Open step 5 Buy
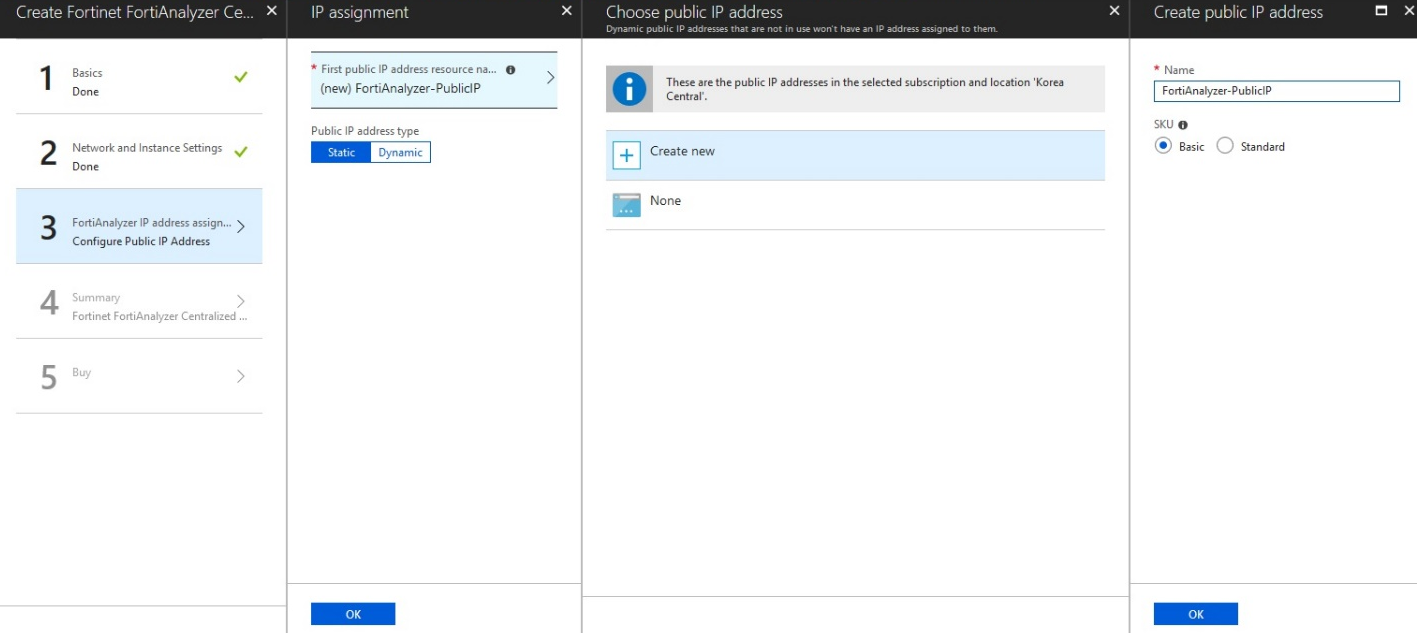 tap(139, 377)
